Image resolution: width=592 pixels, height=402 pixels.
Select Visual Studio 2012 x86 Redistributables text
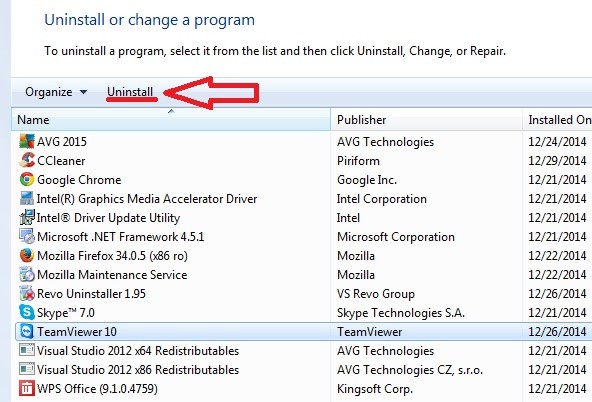pyautogui.click(x=138, y=370)
